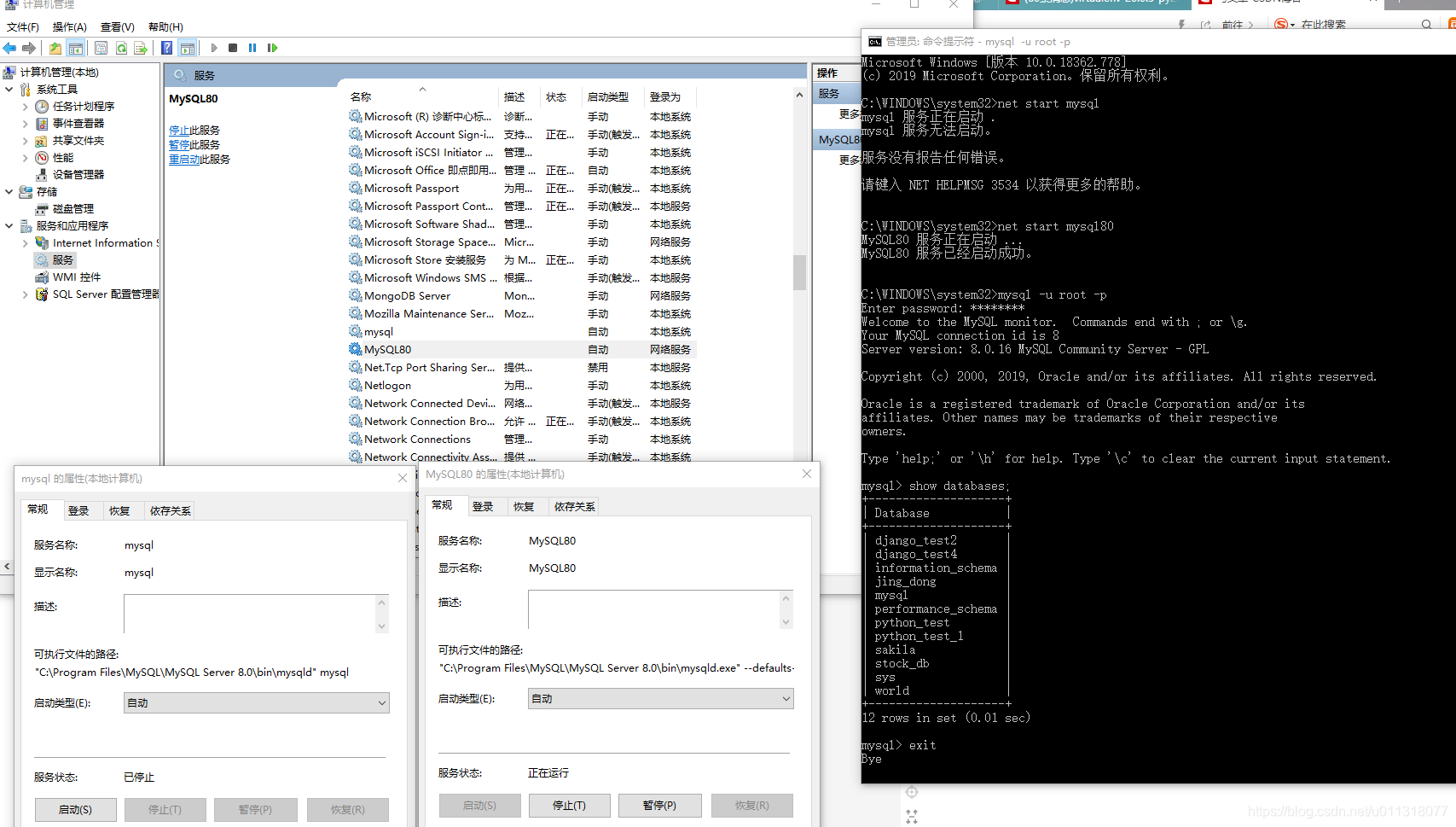Click the Up one level folder icon
This screenshot has height=827, width=1456.
(55, 48)
